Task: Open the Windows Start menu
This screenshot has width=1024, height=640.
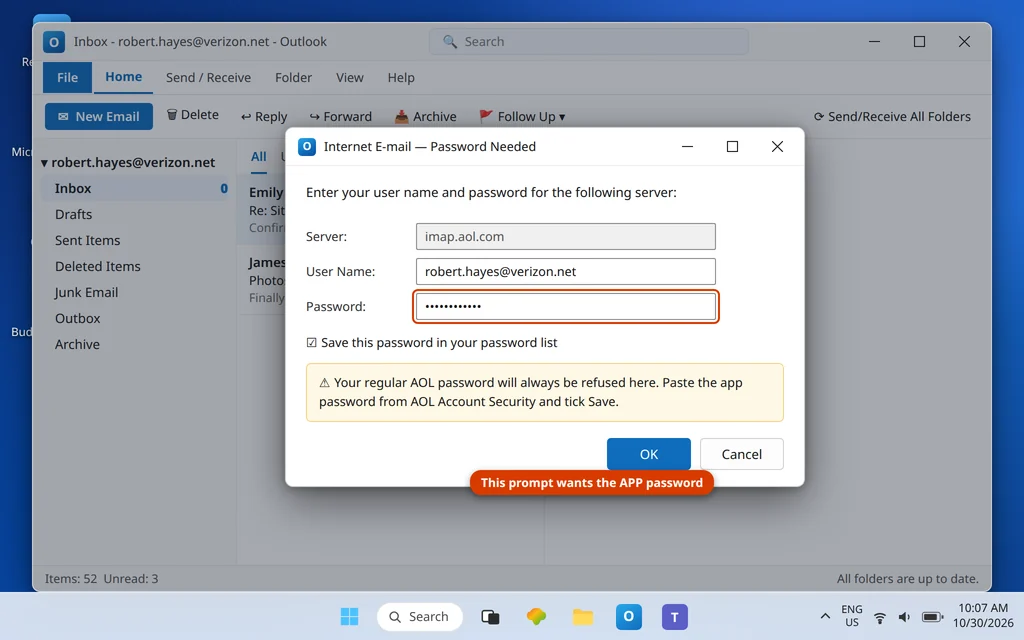Action: (x=349, y=616)
